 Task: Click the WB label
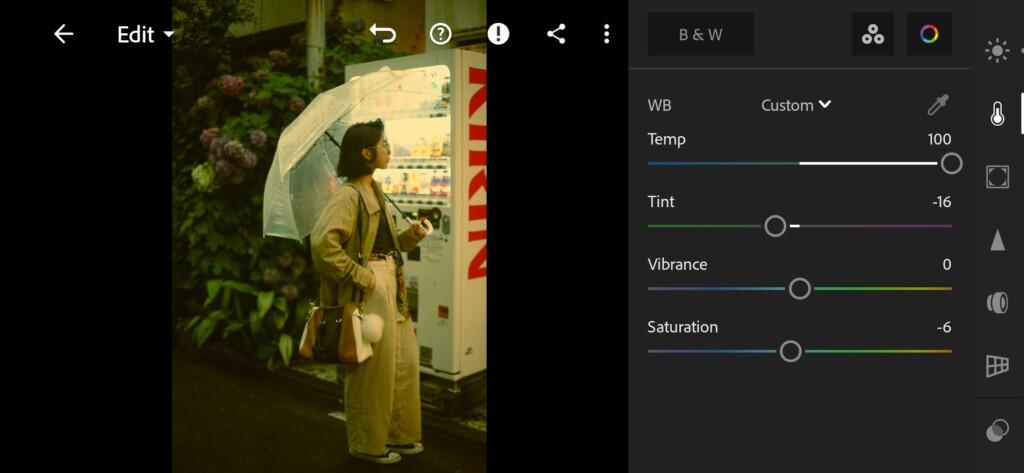tap(659, 105)
